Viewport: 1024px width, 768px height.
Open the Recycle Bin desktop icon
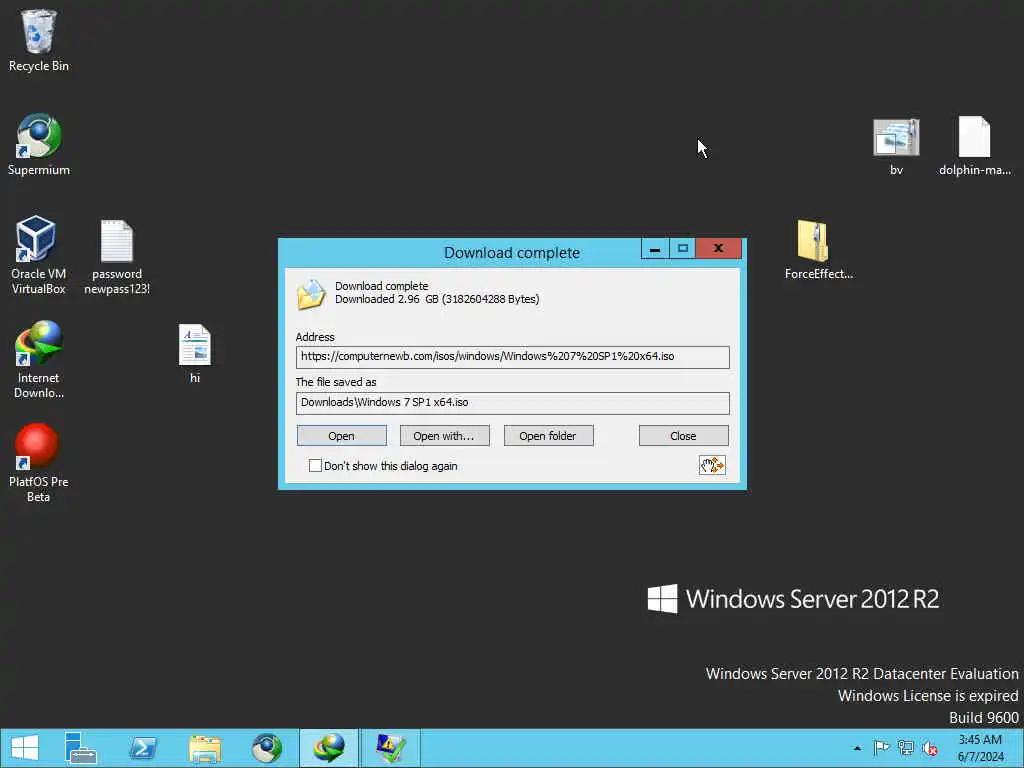click(x=39, y=40)
